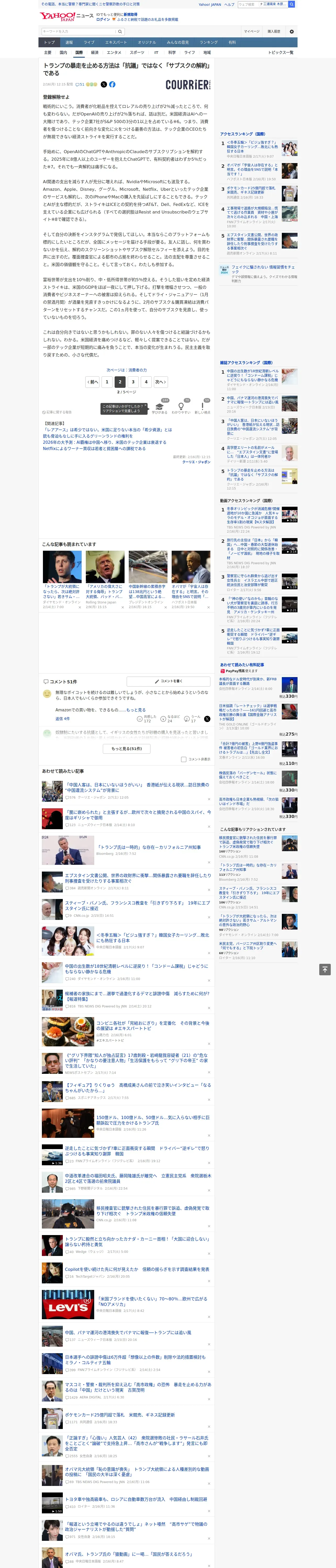Click 記事に関する報告 report icon link

57,412
